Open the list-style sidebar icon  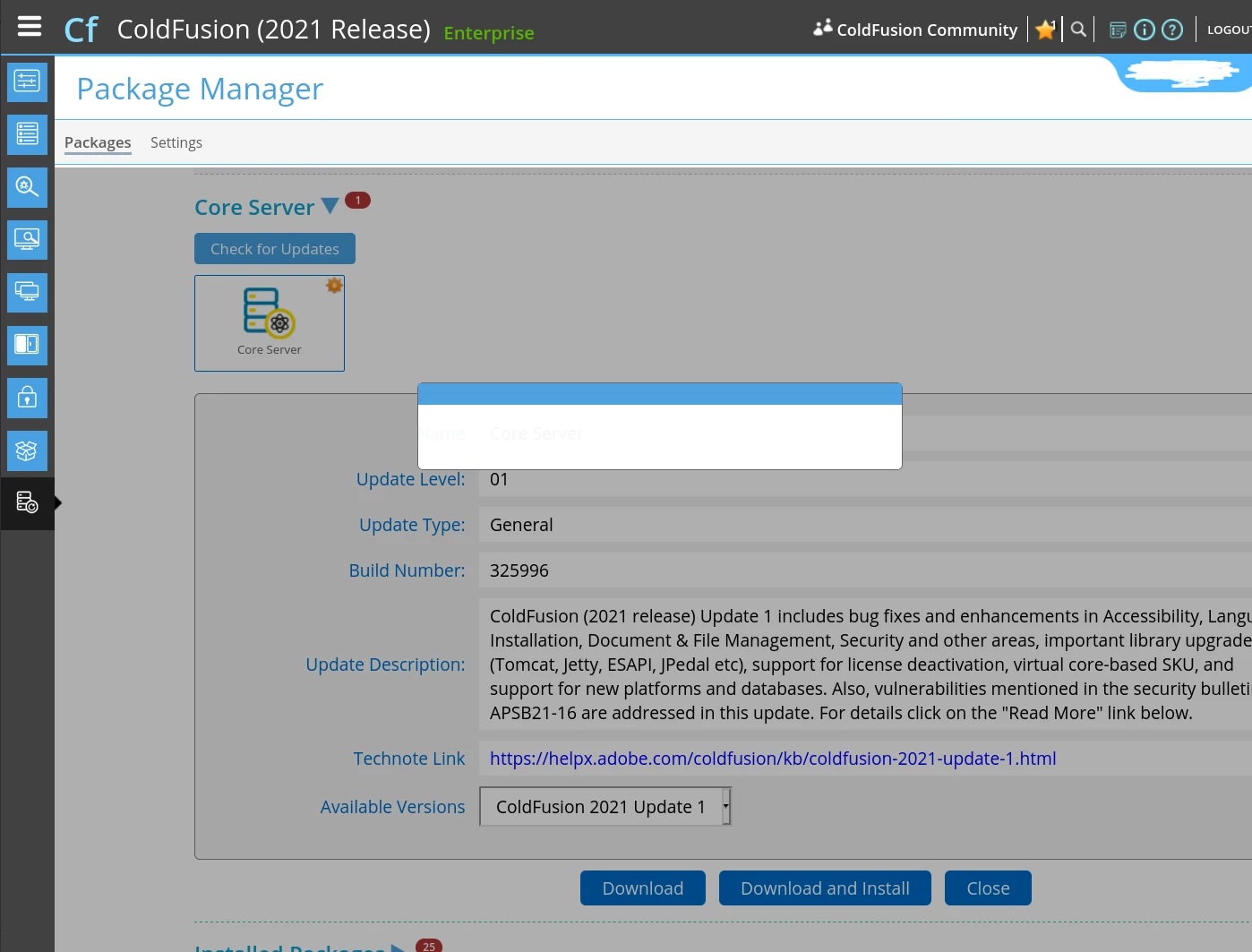(27, 134)
